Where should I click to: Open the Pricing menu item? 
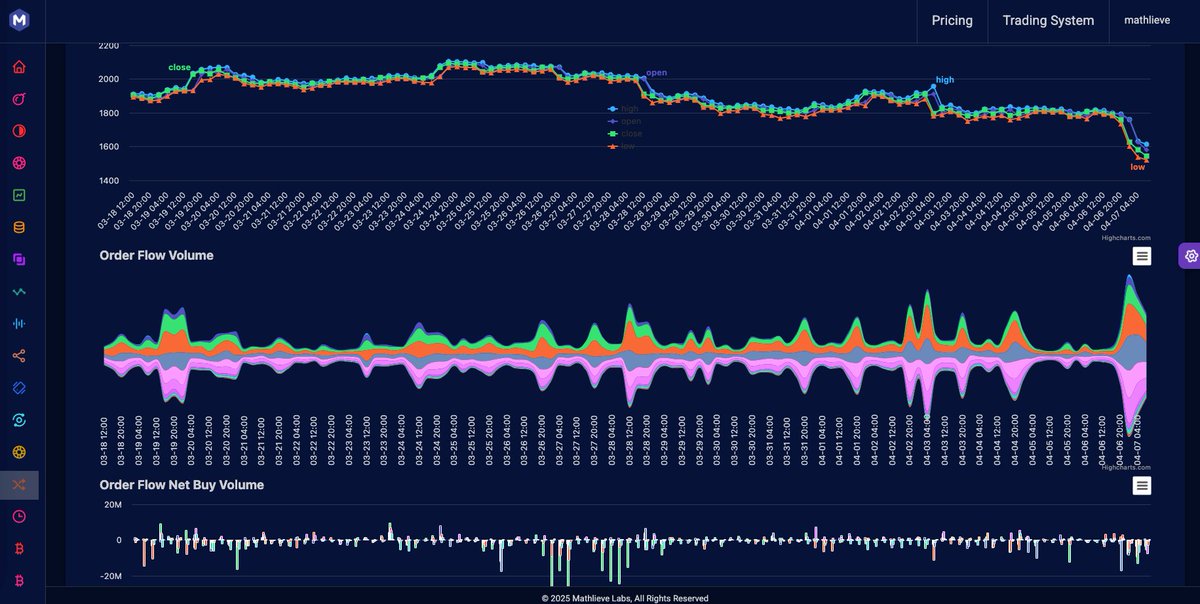952,20
